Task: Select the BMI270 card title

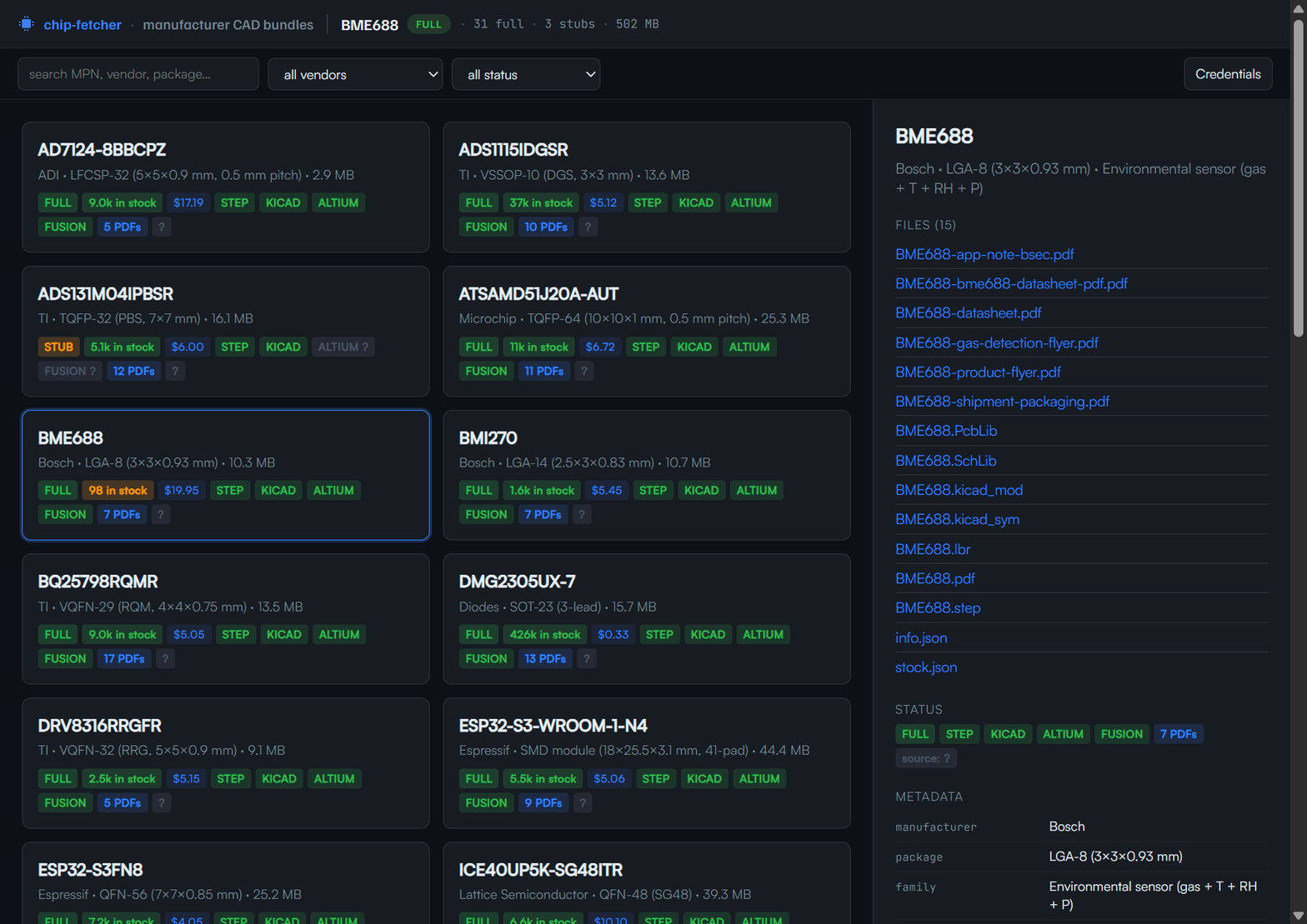Action: [488, 438]
